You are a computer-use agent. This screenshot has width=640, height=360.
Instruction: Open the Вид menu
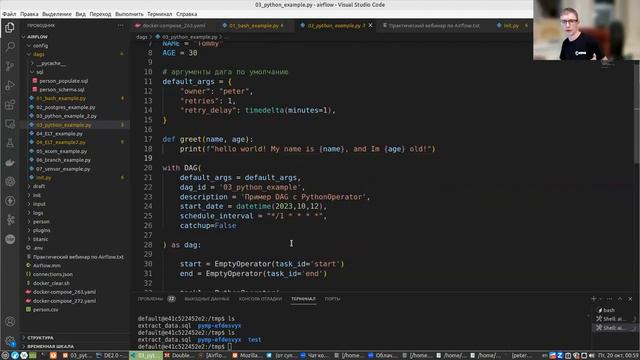click(80, 14)
